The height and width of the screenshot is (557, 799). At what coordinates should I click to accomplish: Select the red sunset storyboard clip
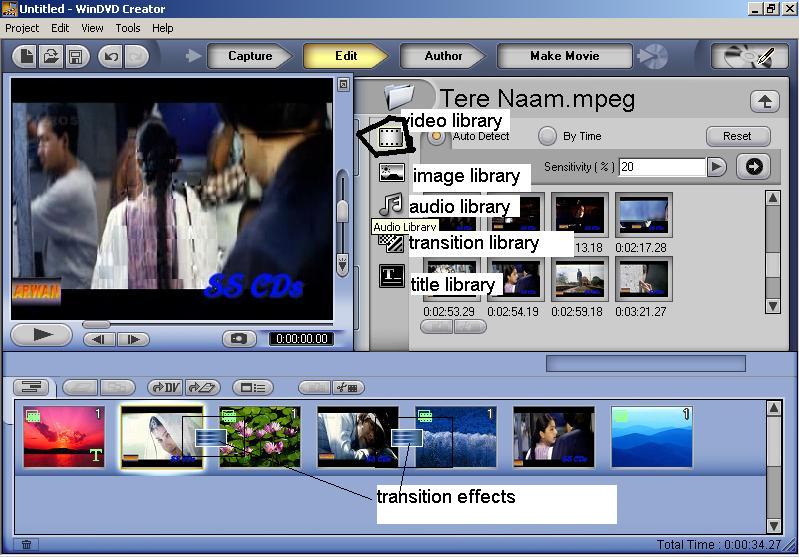click(x=64, y=437)
